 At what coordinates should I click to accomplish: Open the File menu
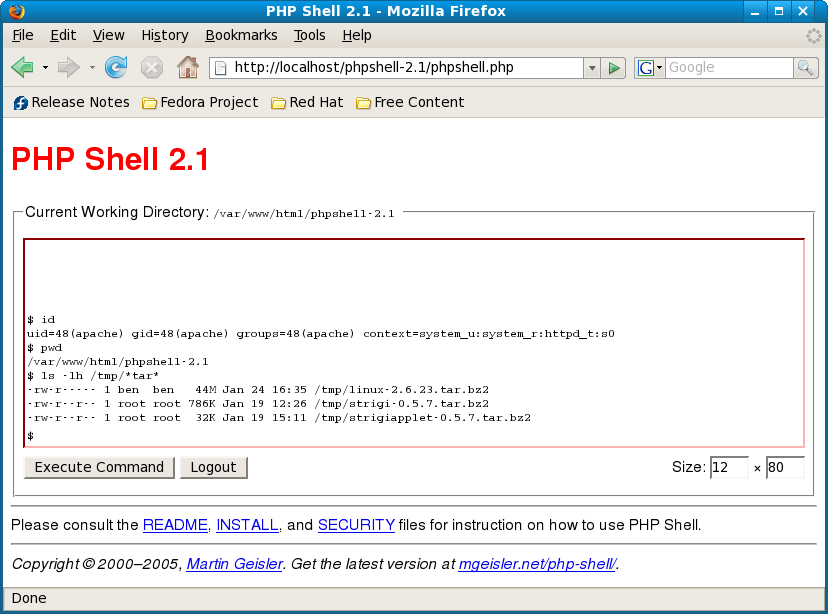(23, 35)
